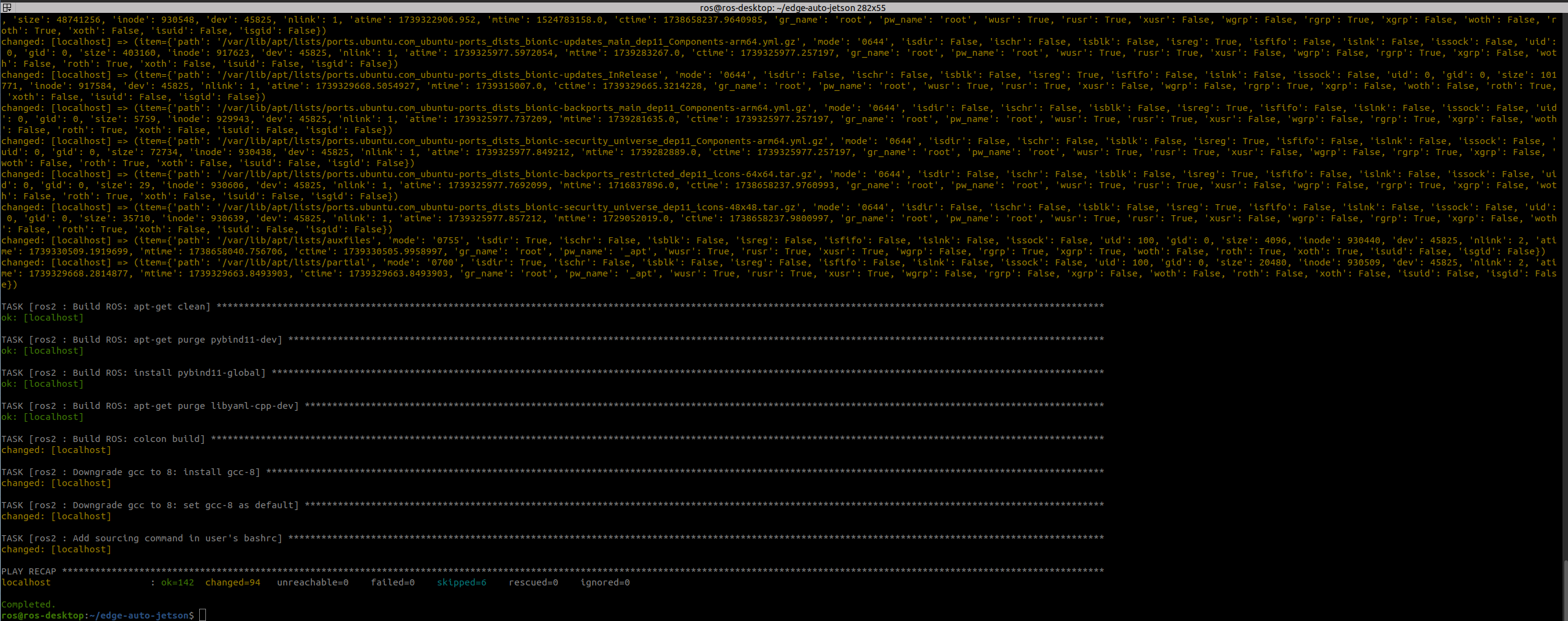Click 'changed: [localhost]' under colcon build task

(x=56, y=449)
